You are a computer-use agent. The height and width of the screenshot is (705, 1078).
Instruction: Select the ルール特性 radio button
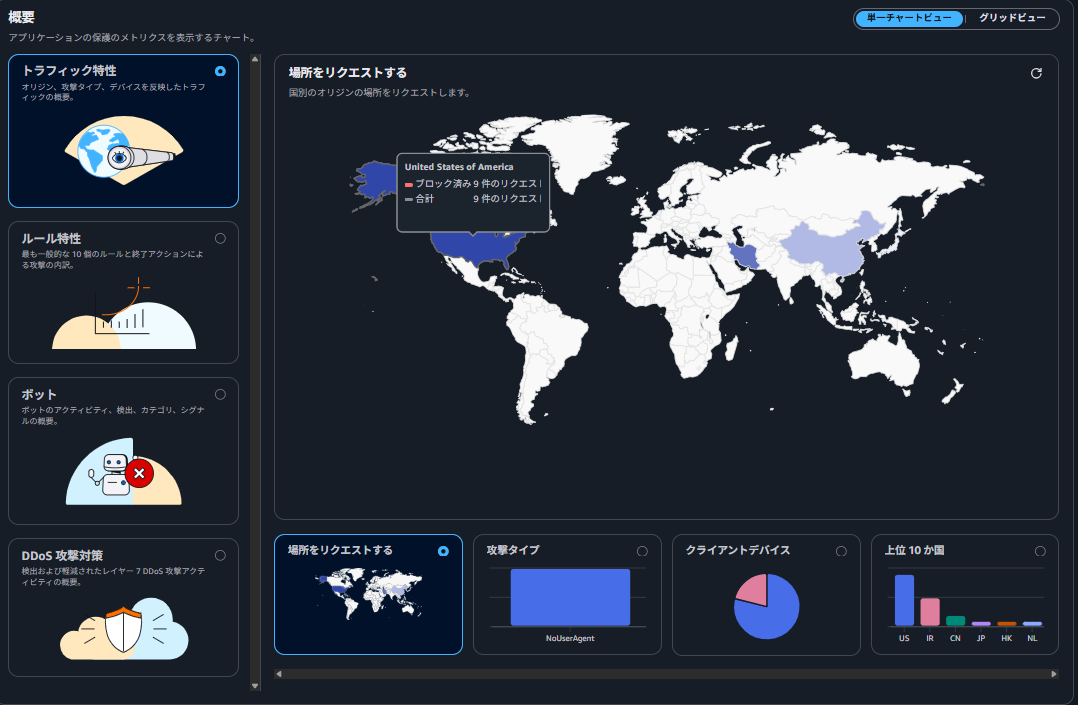pyautogui.click(x=220, y=238)
